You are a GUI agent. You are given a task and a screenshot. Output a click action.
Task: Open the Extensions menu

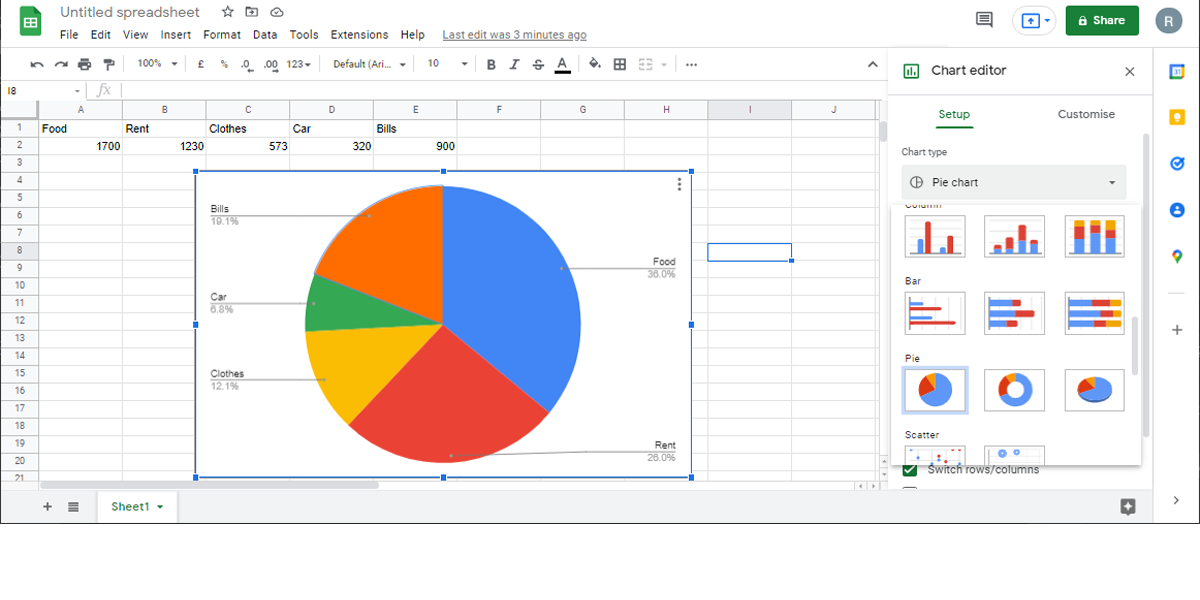click(x=359, y=35)
